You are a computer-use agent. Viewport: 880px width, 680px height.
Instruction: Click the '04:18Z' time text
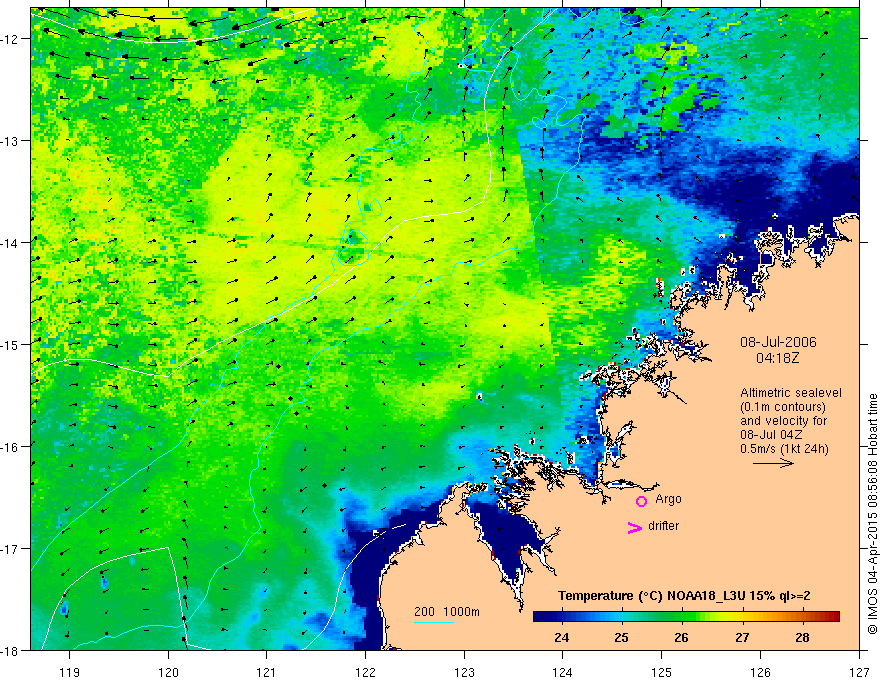coord(777,358)
